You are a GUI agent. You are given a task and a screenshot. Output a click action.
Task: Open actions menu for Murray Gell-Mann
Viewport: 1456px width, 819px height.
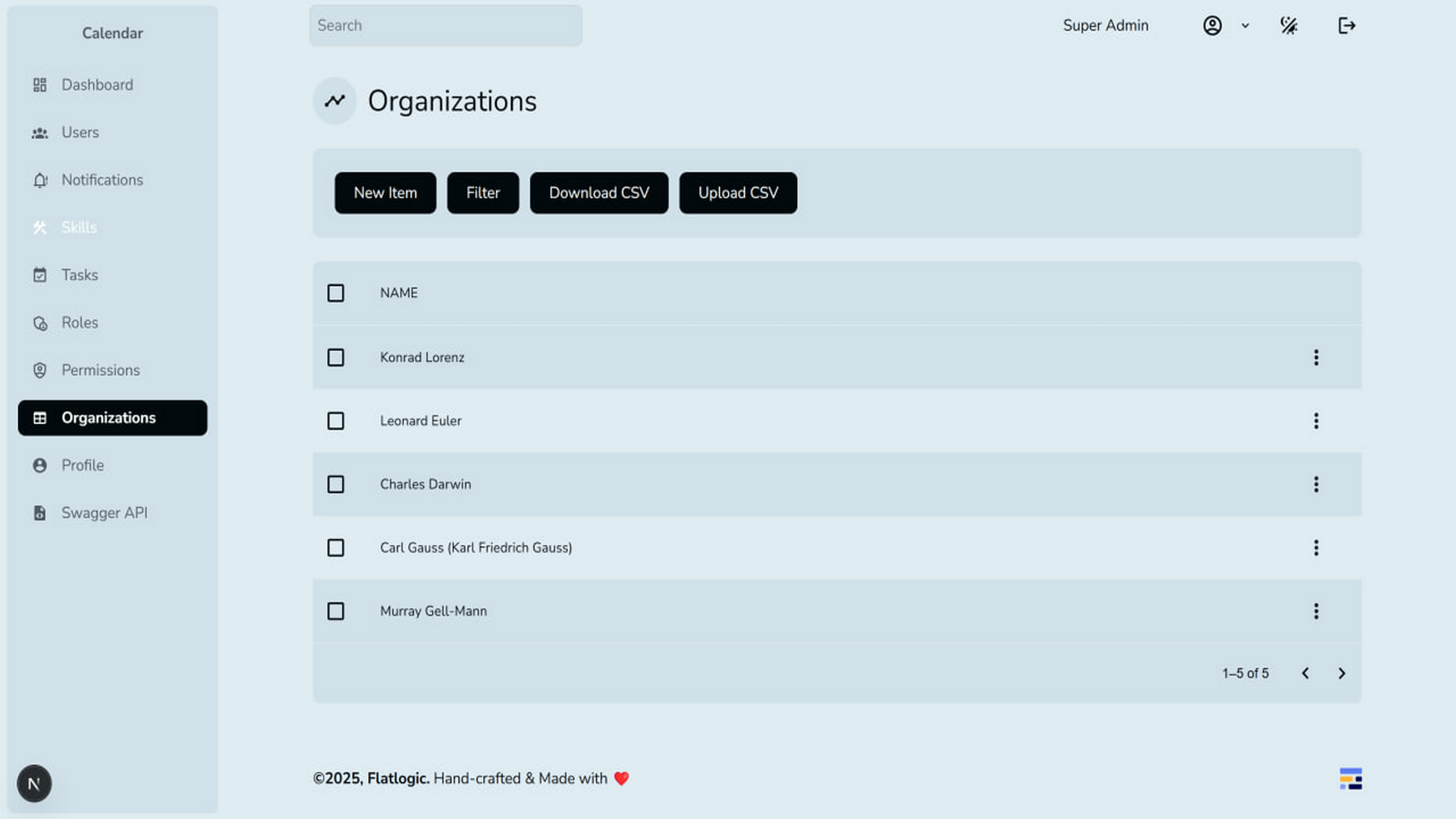click(x=1316, y=611)
